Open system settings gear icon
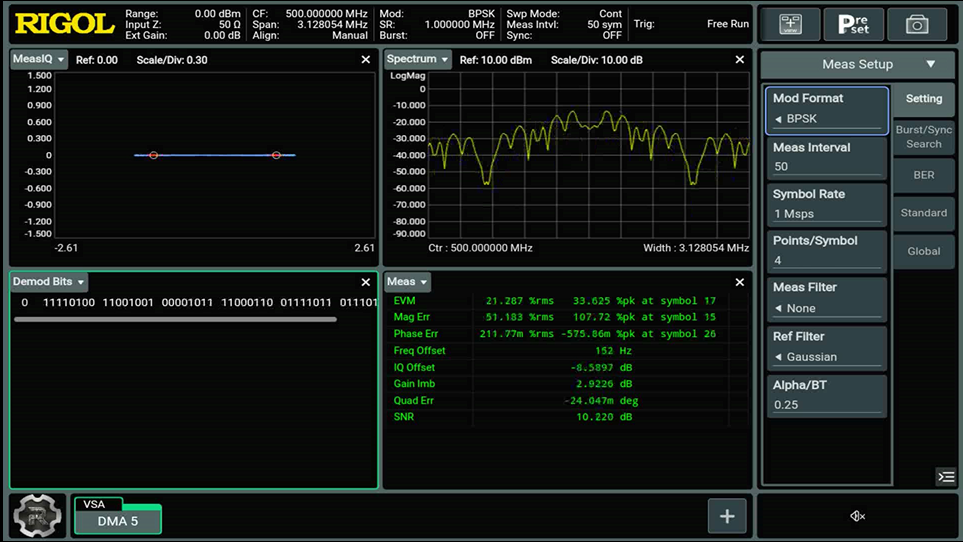This screenshot has height=542, width=963. coord(37,516)
